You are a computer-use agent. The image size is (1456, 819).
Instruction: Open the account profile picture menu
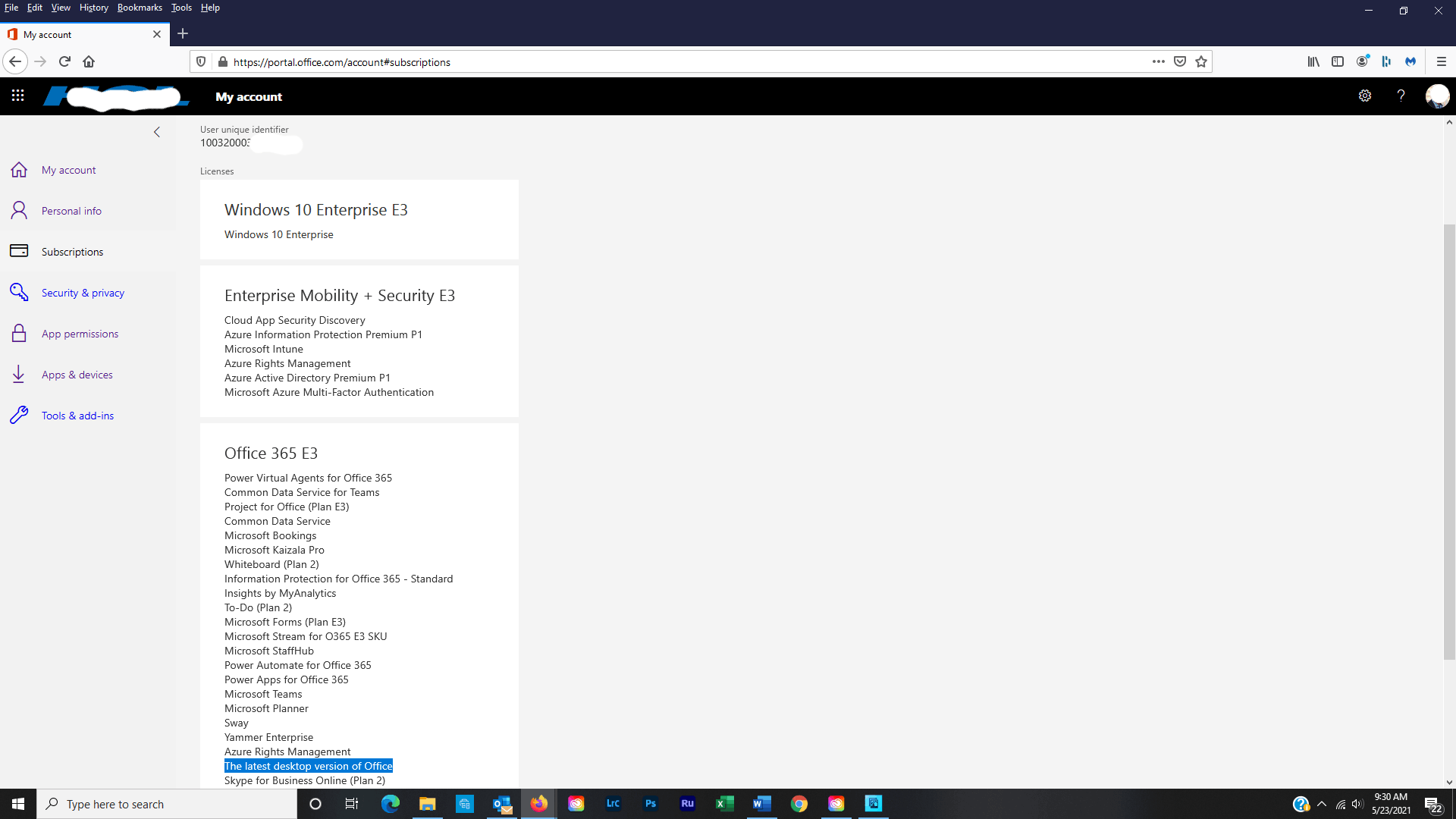[1437, 96]
